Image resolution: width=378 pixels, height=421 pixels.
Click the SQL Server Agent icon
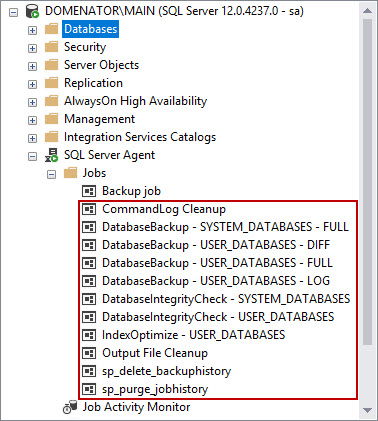(x=51, y=155)
